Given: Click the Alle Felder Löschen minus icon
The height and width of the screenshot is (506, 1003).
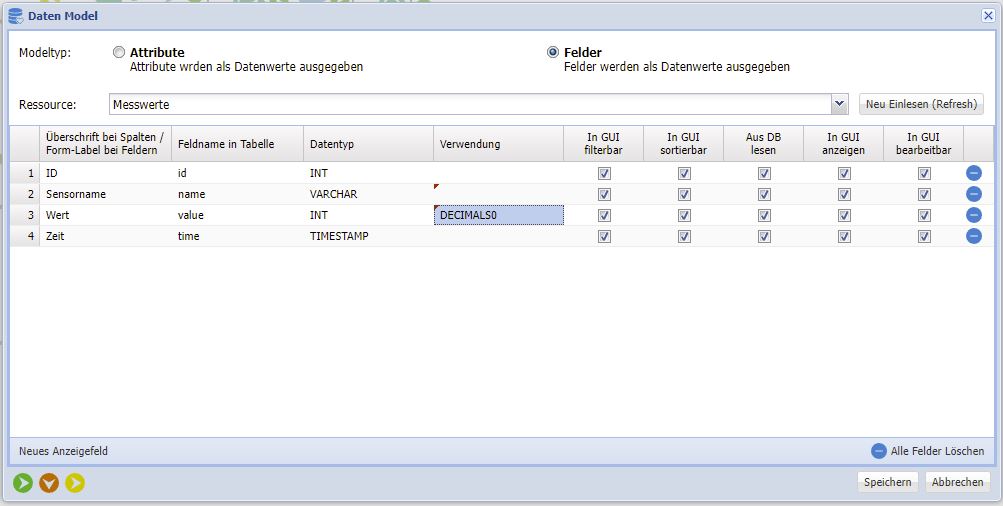Looking at the screenshot, I should 879,451.
